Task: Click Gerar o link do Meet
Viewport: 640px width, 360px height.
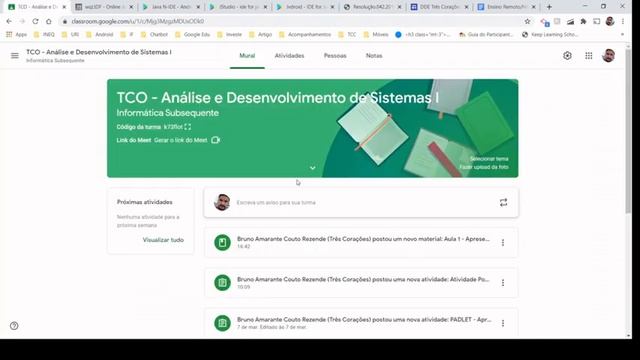Action: 180,140
